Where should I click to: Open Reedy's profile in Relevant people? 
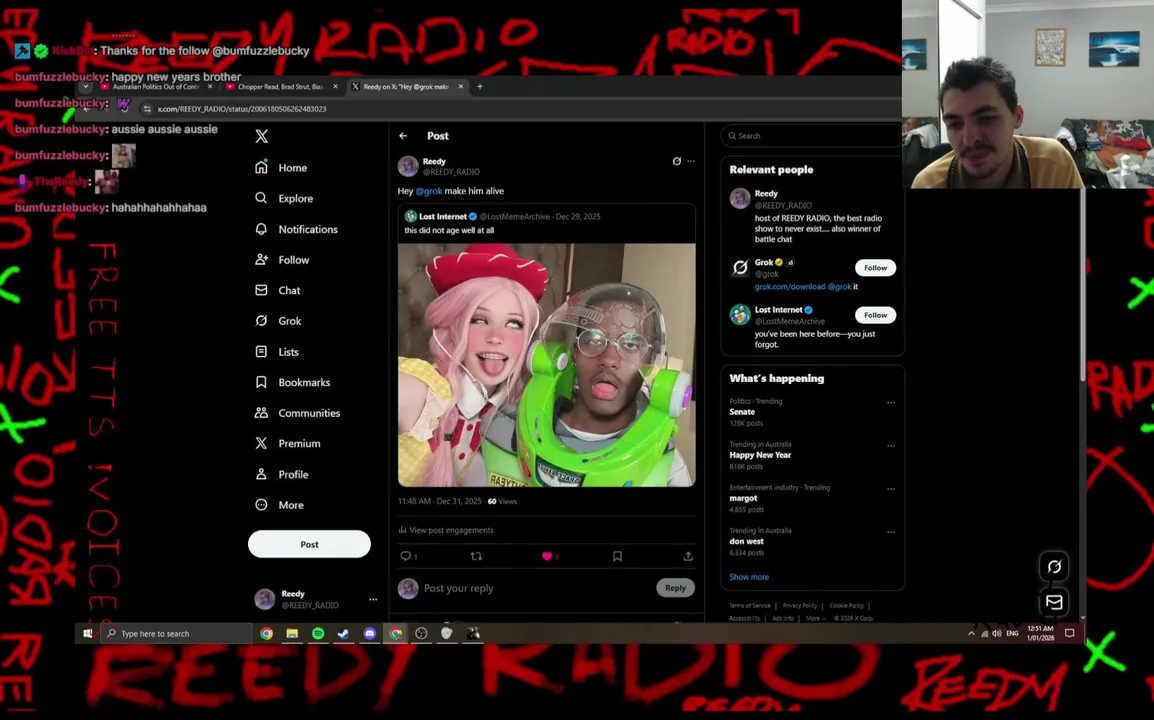(x=765, y=194)
